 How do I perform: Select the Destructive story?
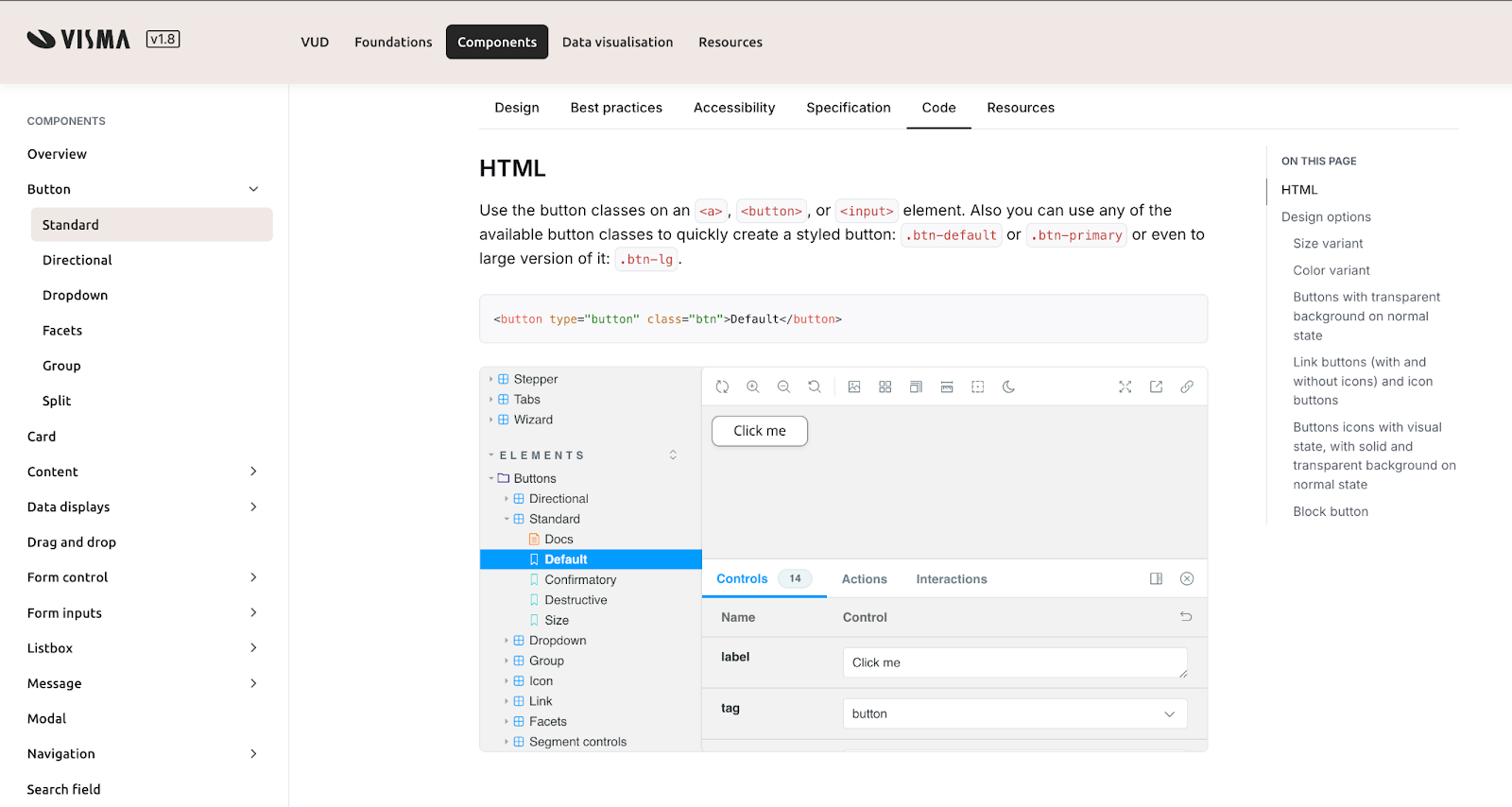tap(576, 600)
